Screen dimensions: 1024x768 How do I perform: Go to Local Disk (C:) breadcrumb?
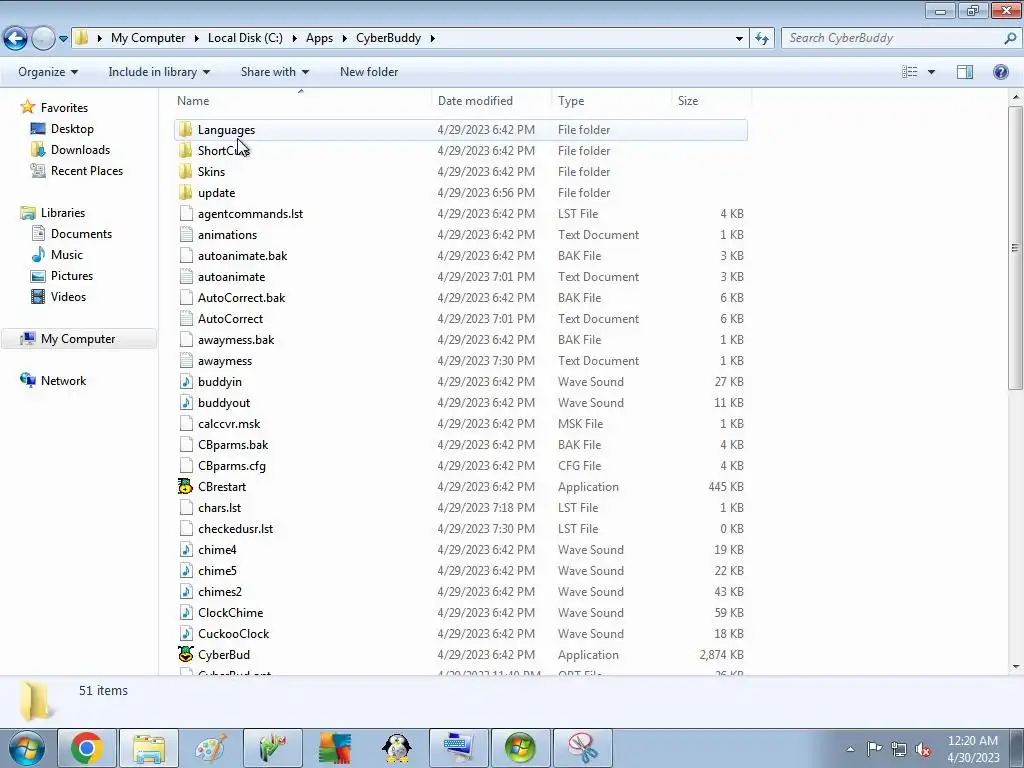click(x=246, y=38)
